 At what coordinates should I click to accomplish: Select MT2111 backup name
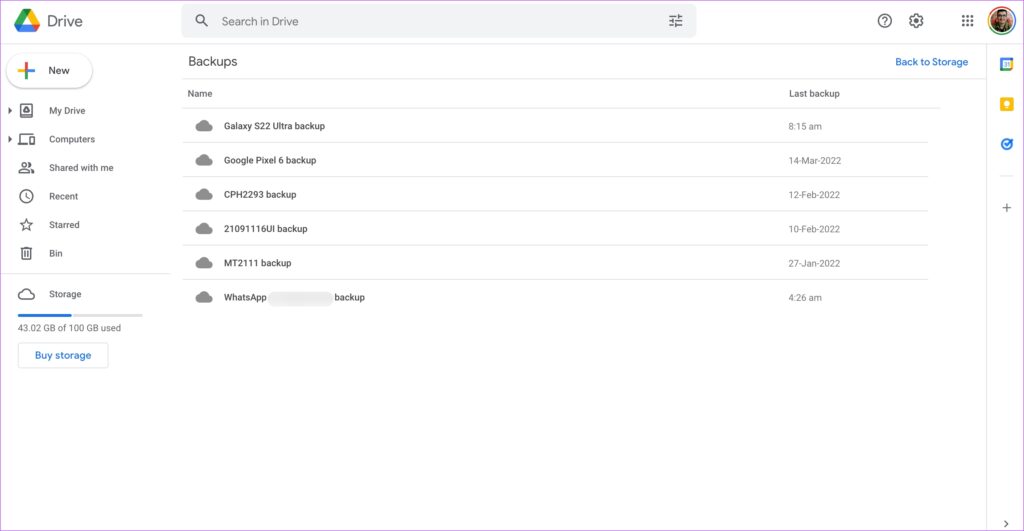pos(257,263)
